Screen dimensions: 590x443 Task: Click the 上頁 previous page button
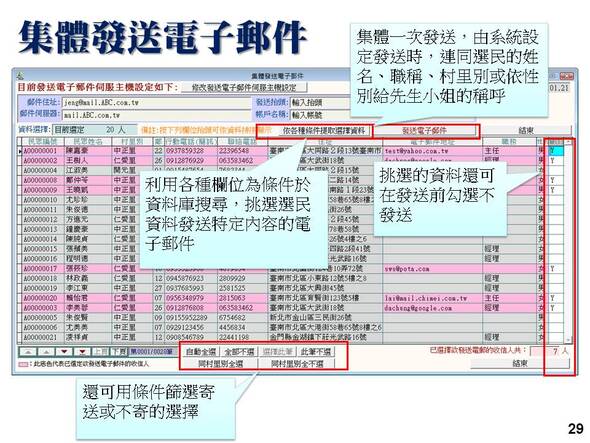100,352
